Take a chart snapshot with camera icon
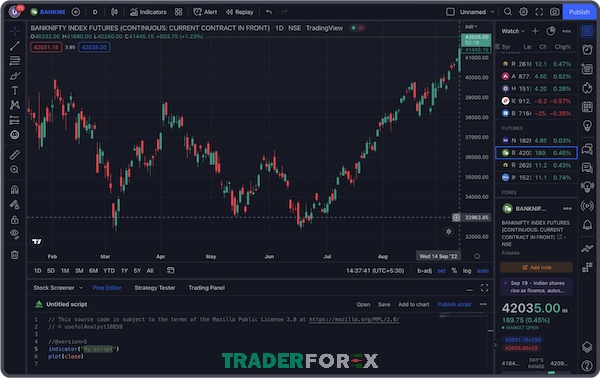This screenshot has height=378, width=600. tap(554, 12)
